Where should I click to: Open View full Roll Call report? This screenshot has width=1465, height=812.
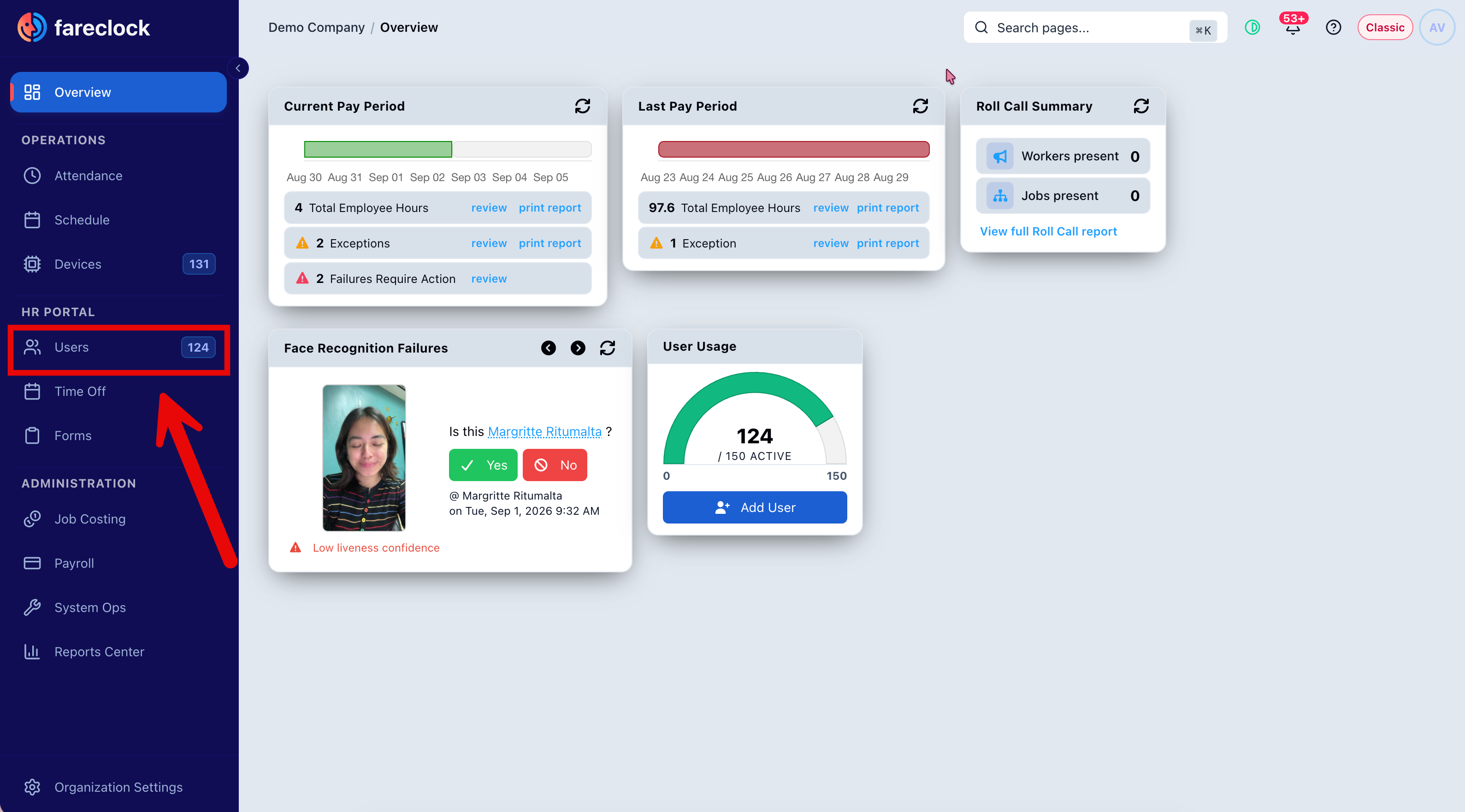pyautogui.click(x=1048, y=231)
